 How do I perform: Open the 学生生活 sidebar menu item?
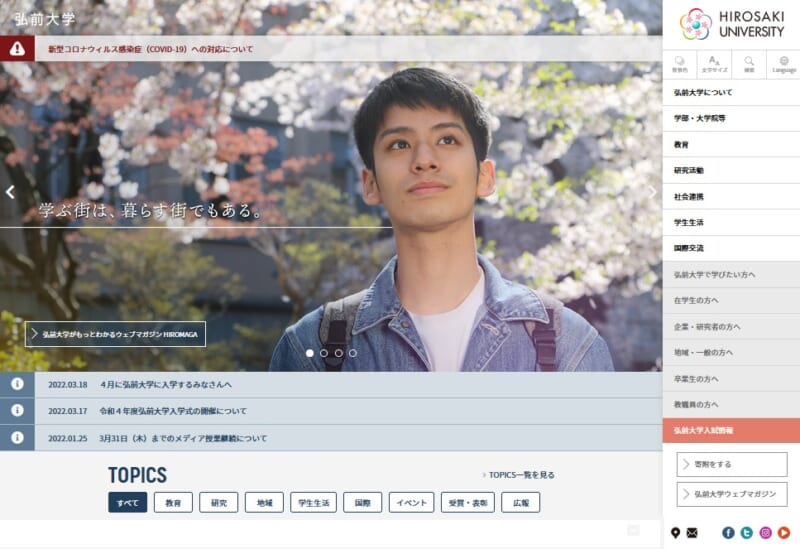pyautogui.click(x=689, y=222)
